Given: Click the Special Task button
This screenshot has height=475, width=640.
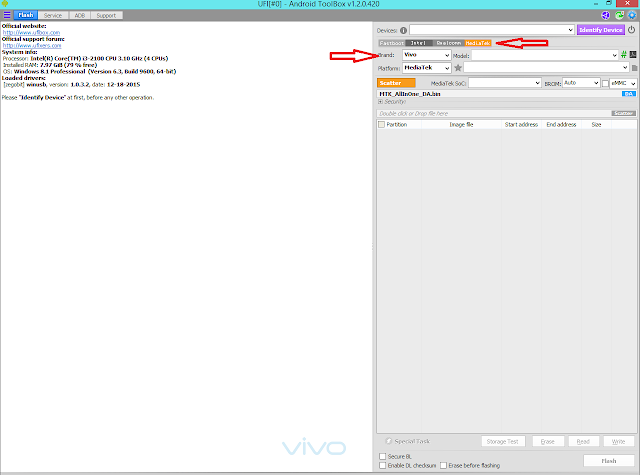Looking at the screenshot, I should pyautogui.click(x=408, y=442).
